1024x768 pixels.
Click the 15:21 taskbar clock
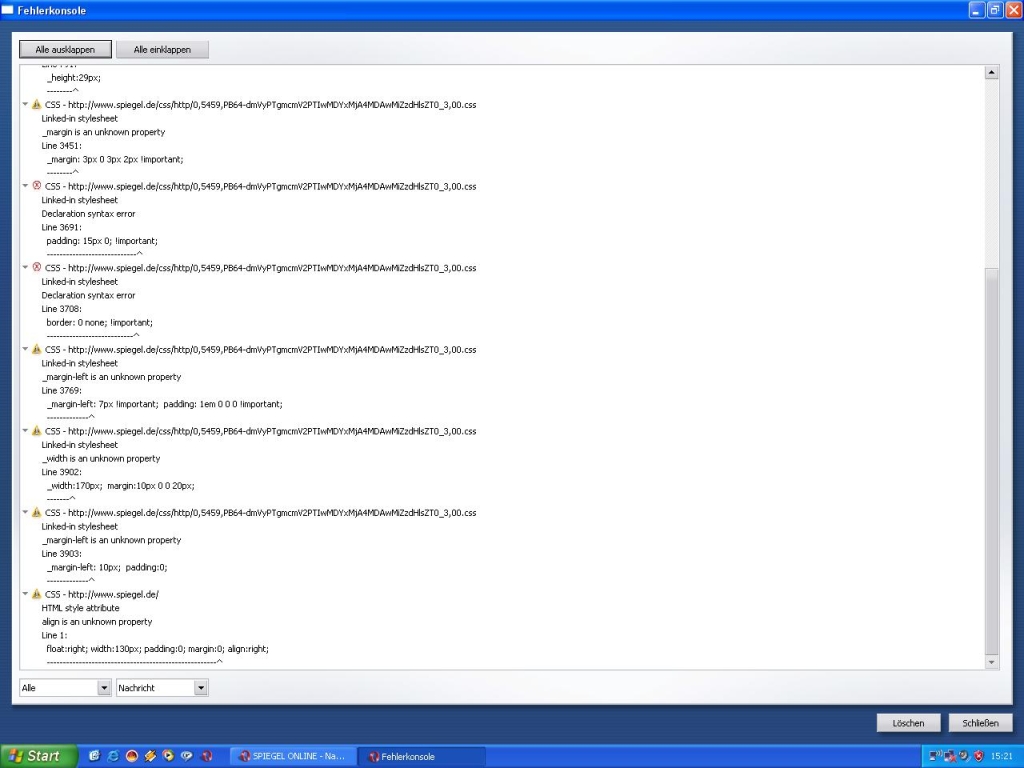(x=1001, y=756)
